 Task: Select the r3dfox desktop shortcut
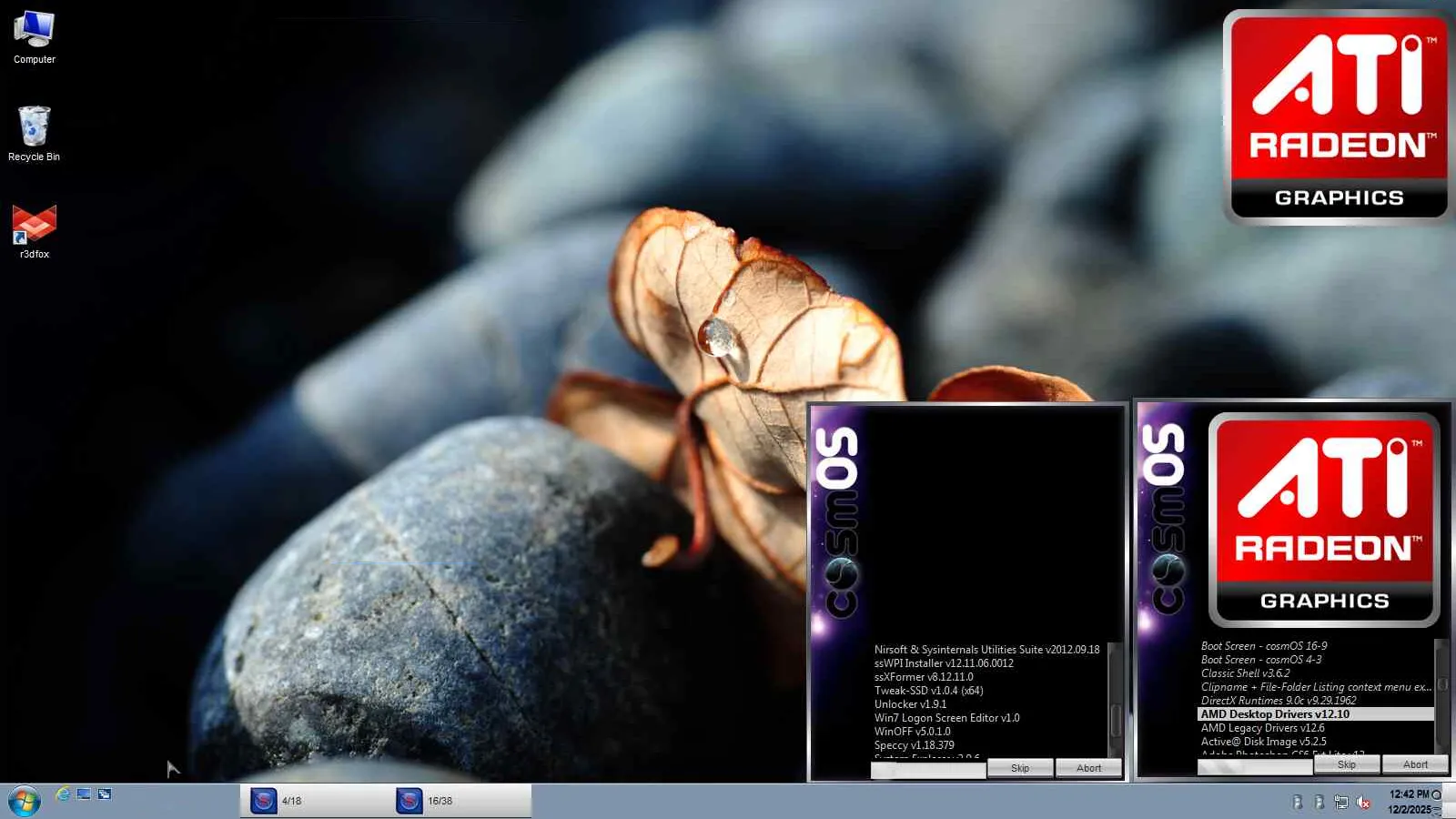pos(35,231)
